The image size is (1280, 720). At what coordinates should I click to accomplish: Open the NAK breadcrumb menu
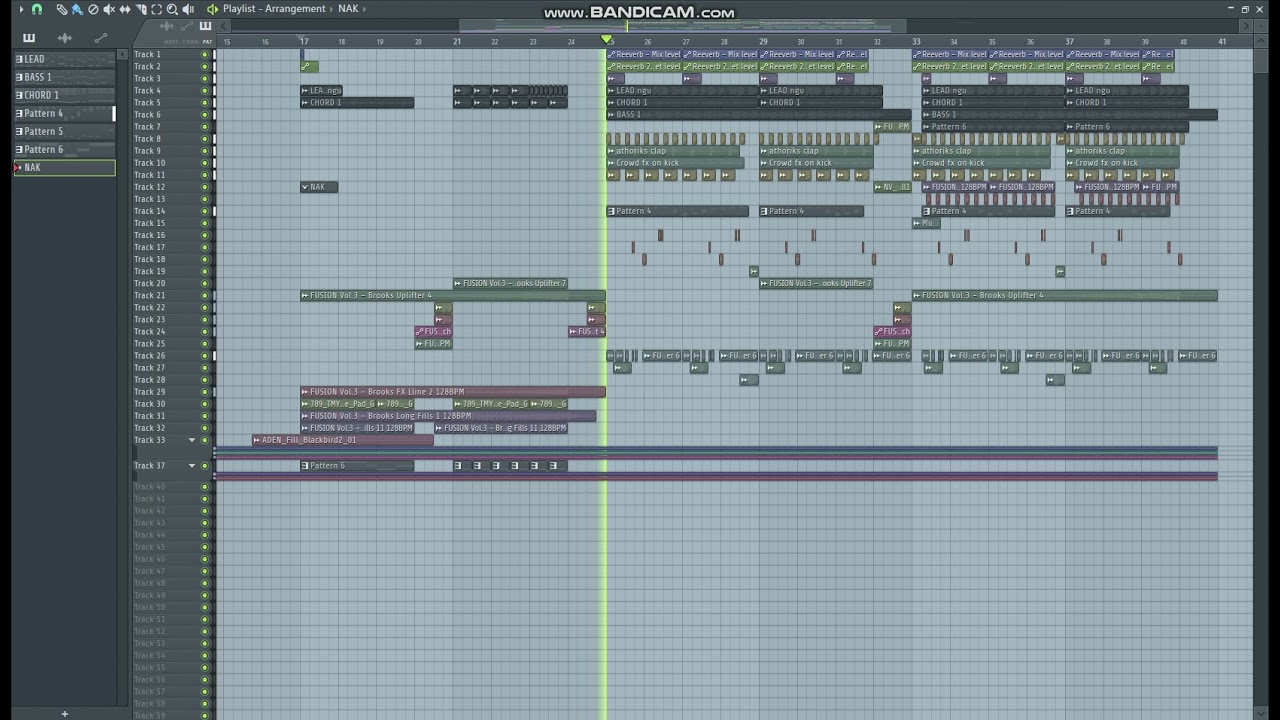coord(348,9)
